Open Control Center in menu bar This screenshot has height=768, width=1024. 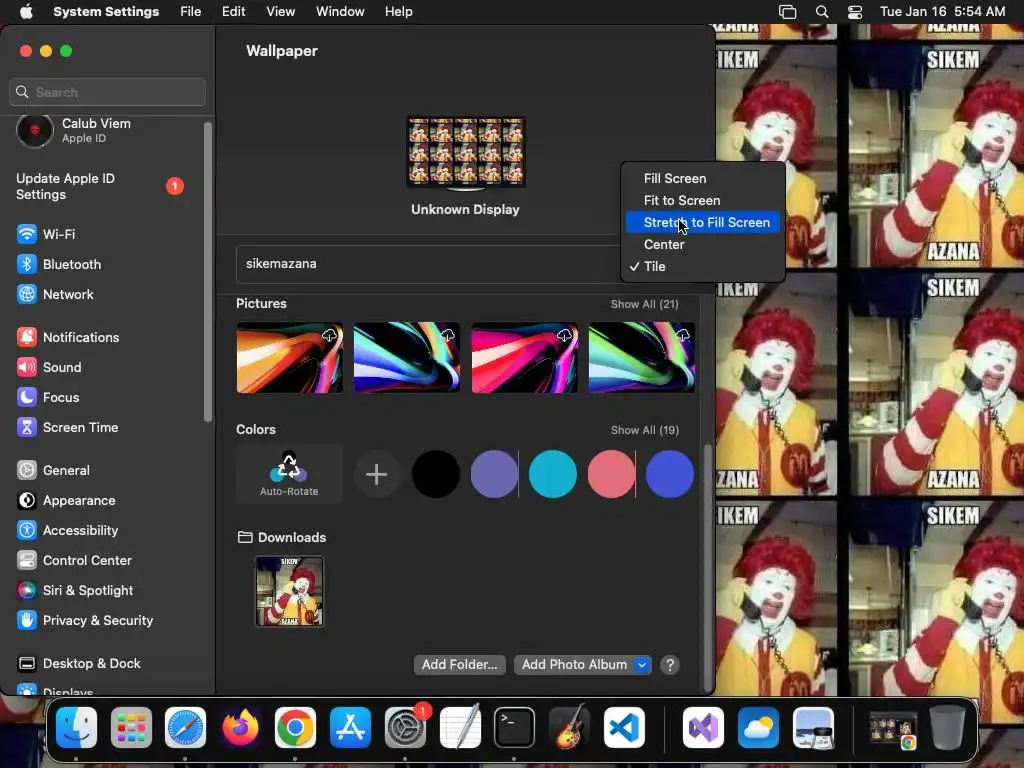[x=855, y=12]
